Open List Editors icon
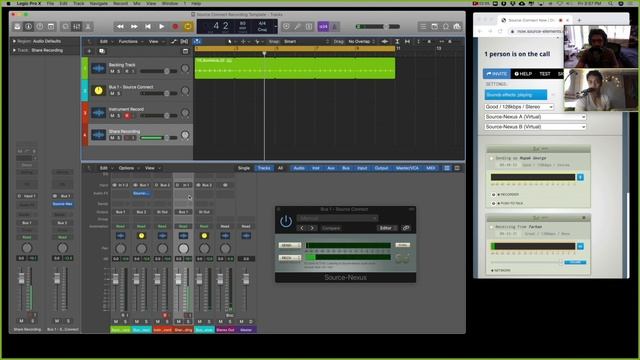Viewport: 640px width, 360px height. point(423,27)
